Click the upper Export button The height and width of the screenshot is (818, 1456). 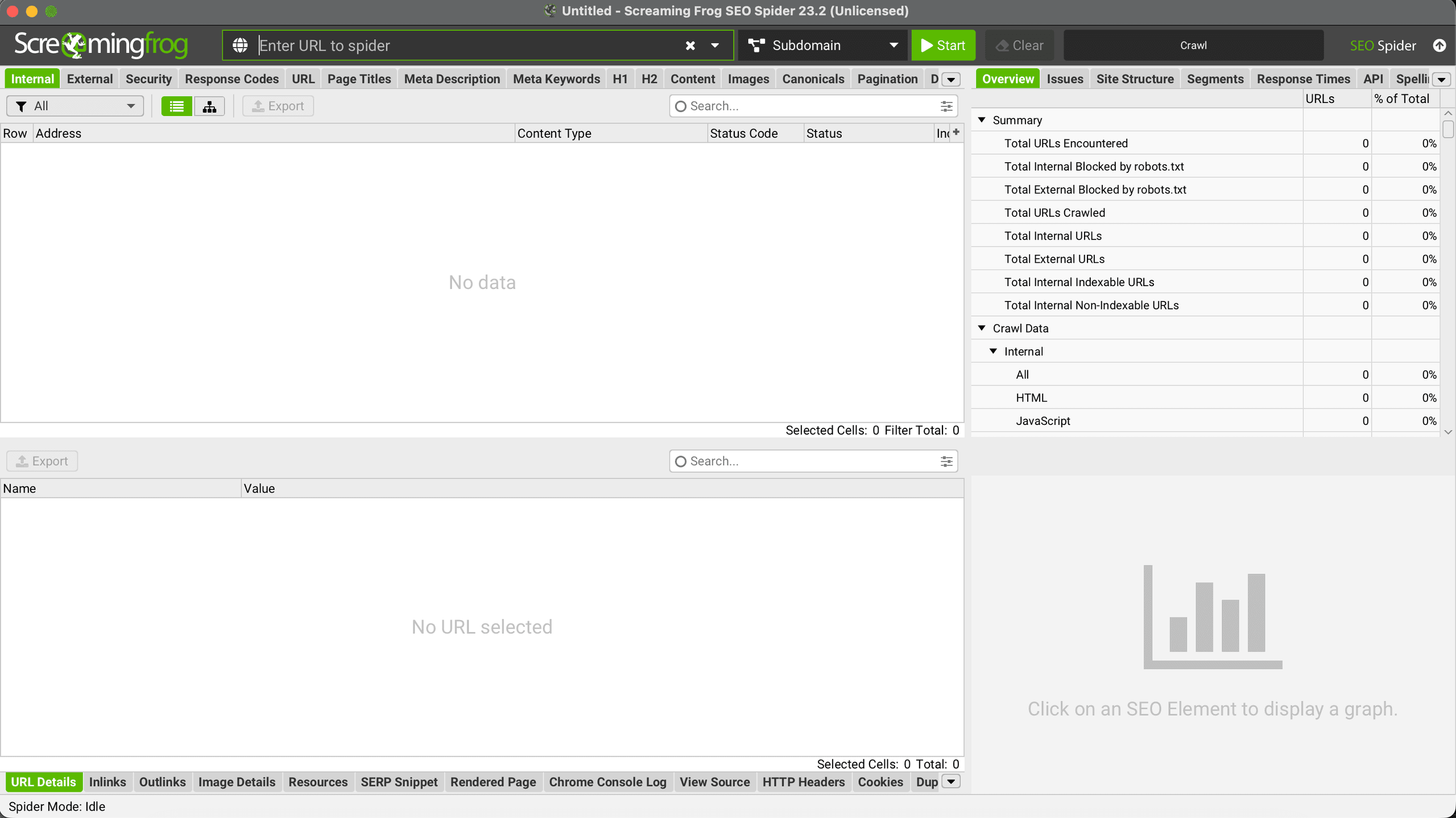coord(278,106)
